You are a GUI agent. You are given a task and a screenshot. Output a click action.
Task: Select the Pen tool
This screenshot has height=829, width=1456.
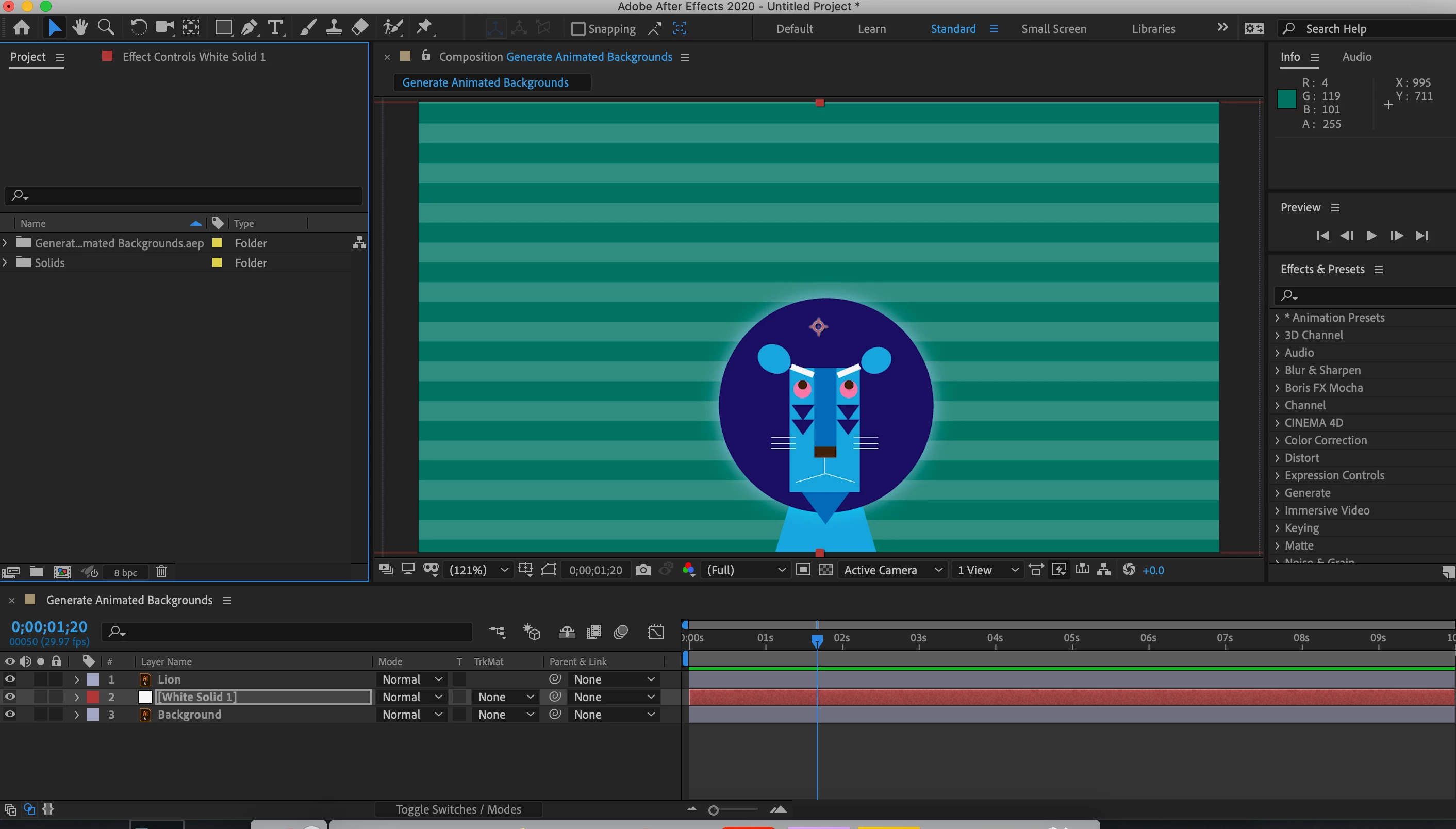(x=249, y=27)
